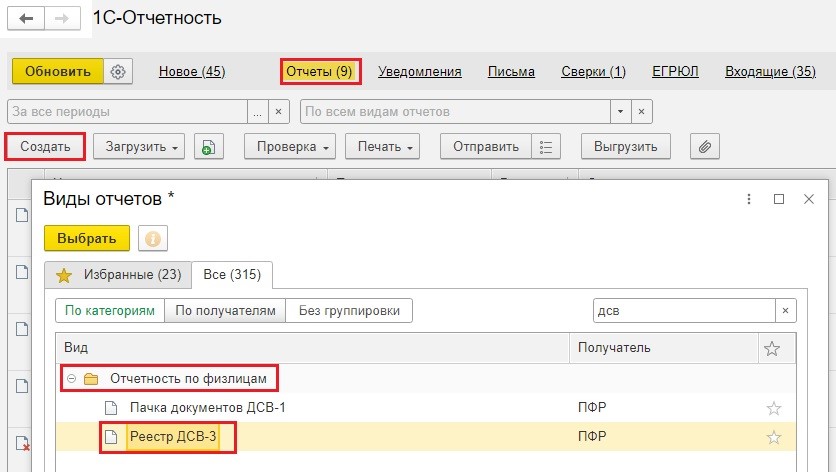Open the Новое (45) section
The height and width of the screenshot is (472, 836).
(x=192, y=71)
